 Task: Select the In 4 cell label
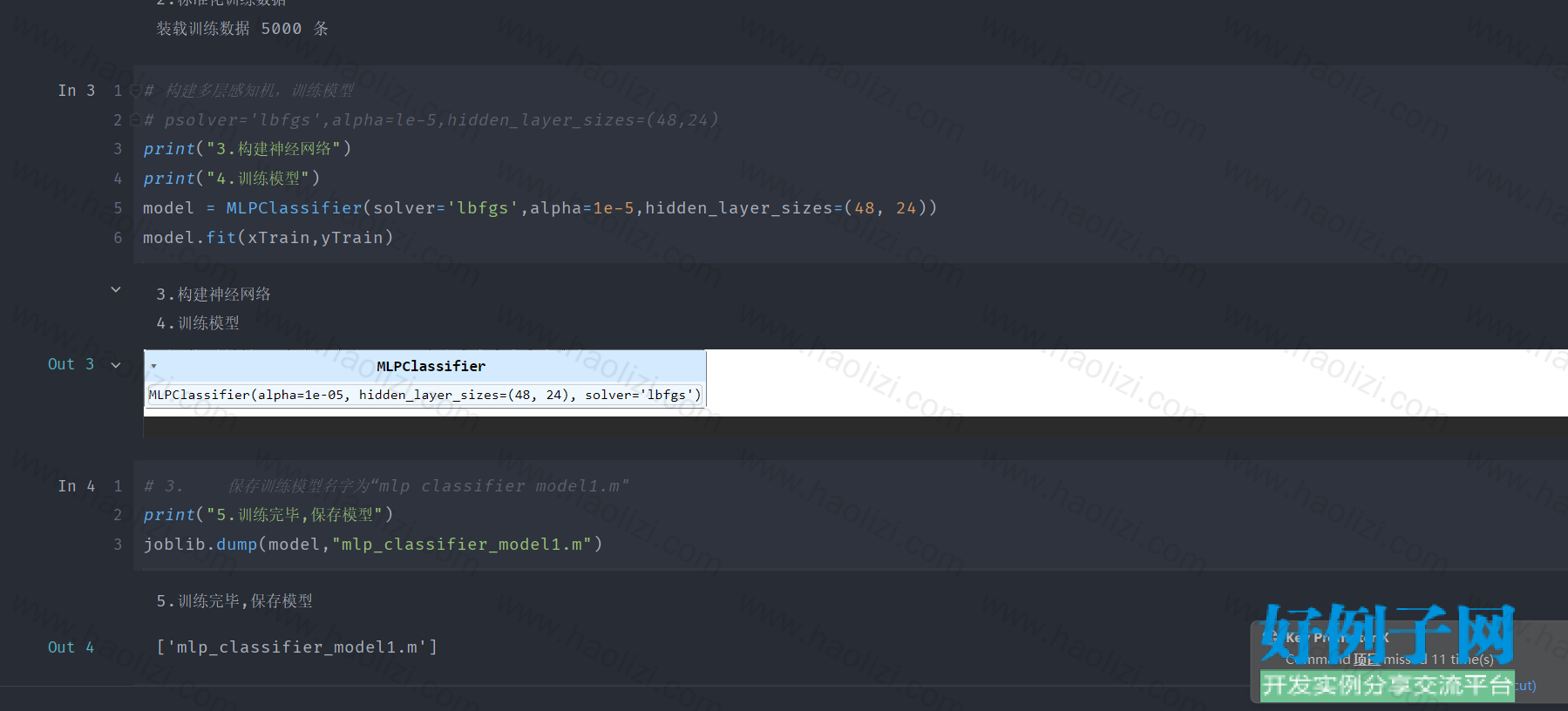tap(77, 486)
